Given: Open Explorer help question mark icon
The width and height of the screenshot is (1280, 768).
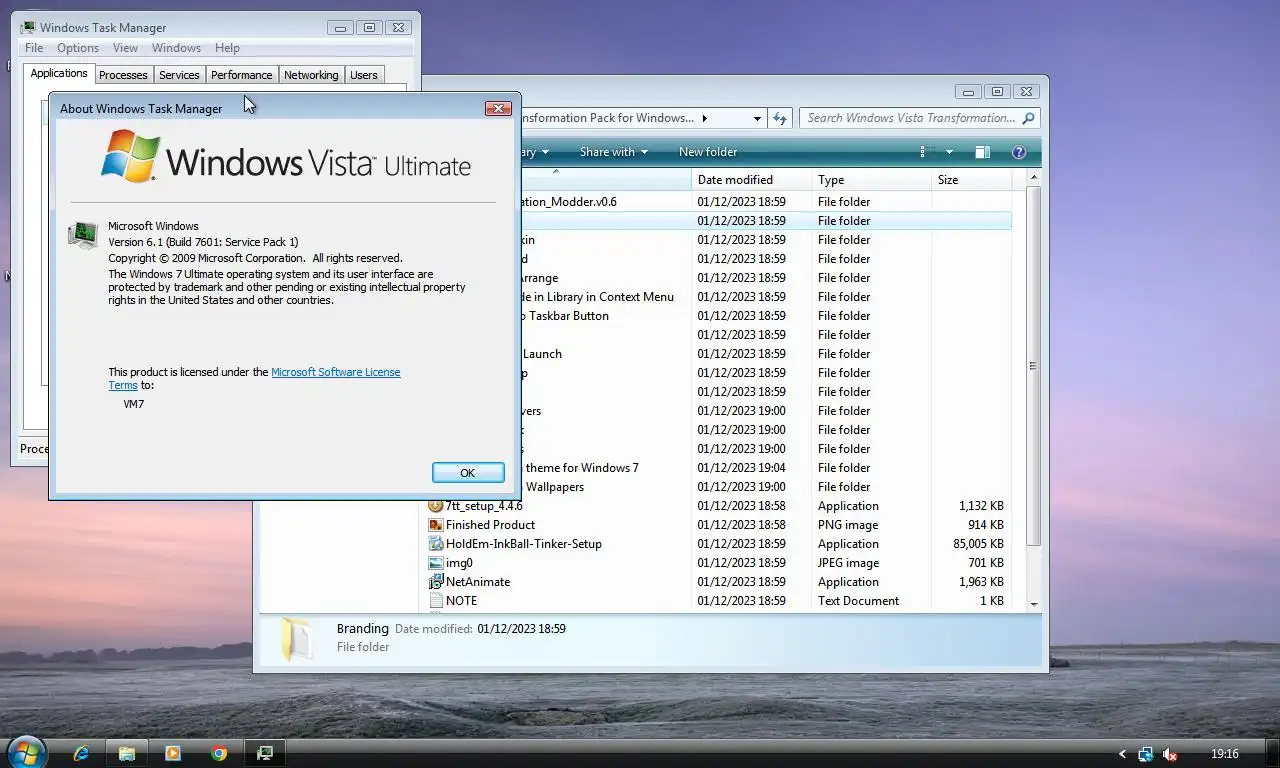Looking at the screenshot, I should 1019,152.
